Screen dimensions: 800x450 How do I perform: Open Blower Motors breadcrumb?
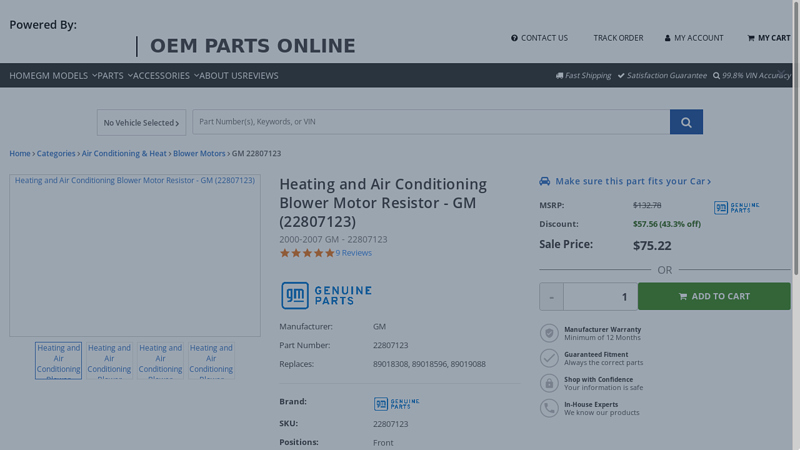point(199,154)
